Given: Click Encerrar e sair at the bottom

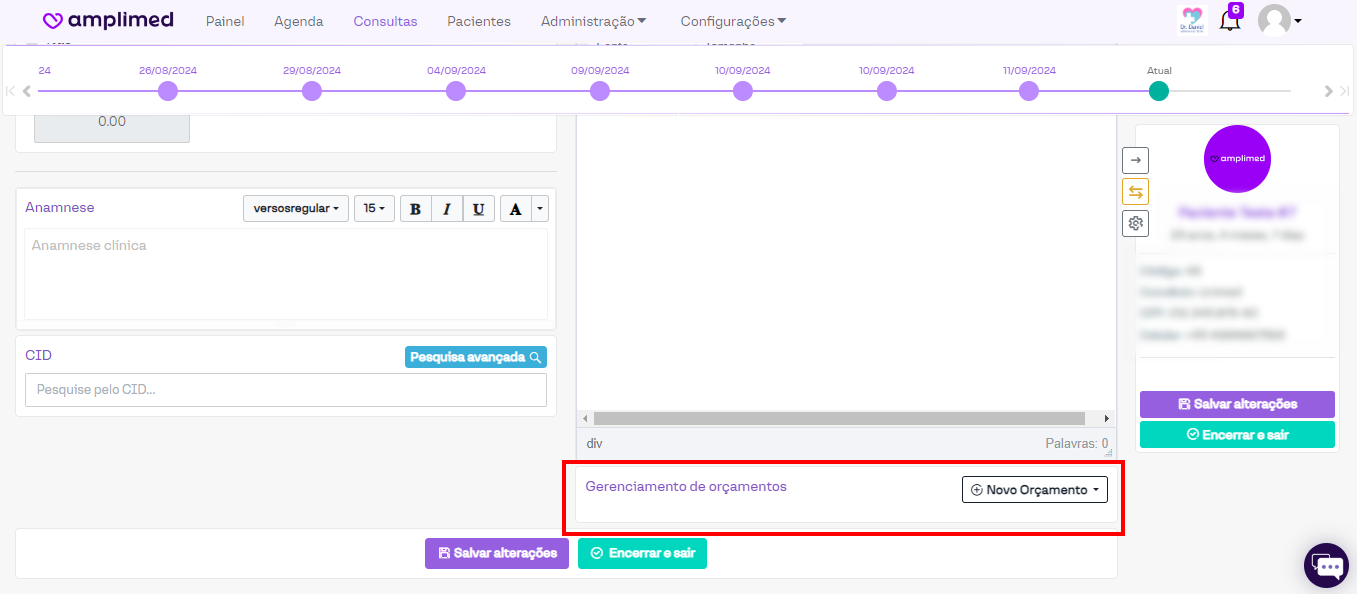Looking at the screenshot, I should (642, 553).
